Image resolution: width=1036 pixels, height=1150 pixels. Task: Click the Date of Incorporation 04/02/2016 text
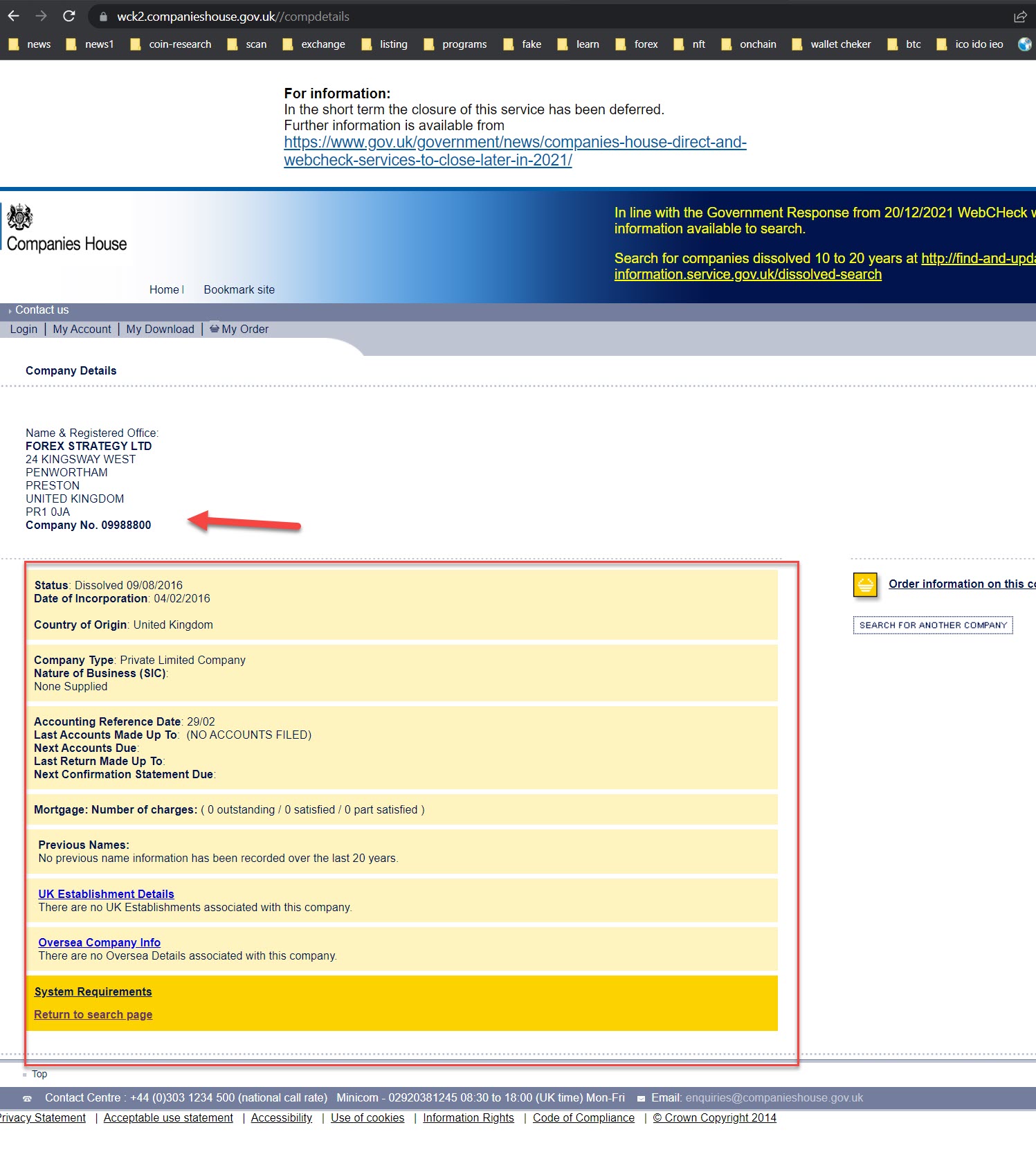[x=122, y=598]
